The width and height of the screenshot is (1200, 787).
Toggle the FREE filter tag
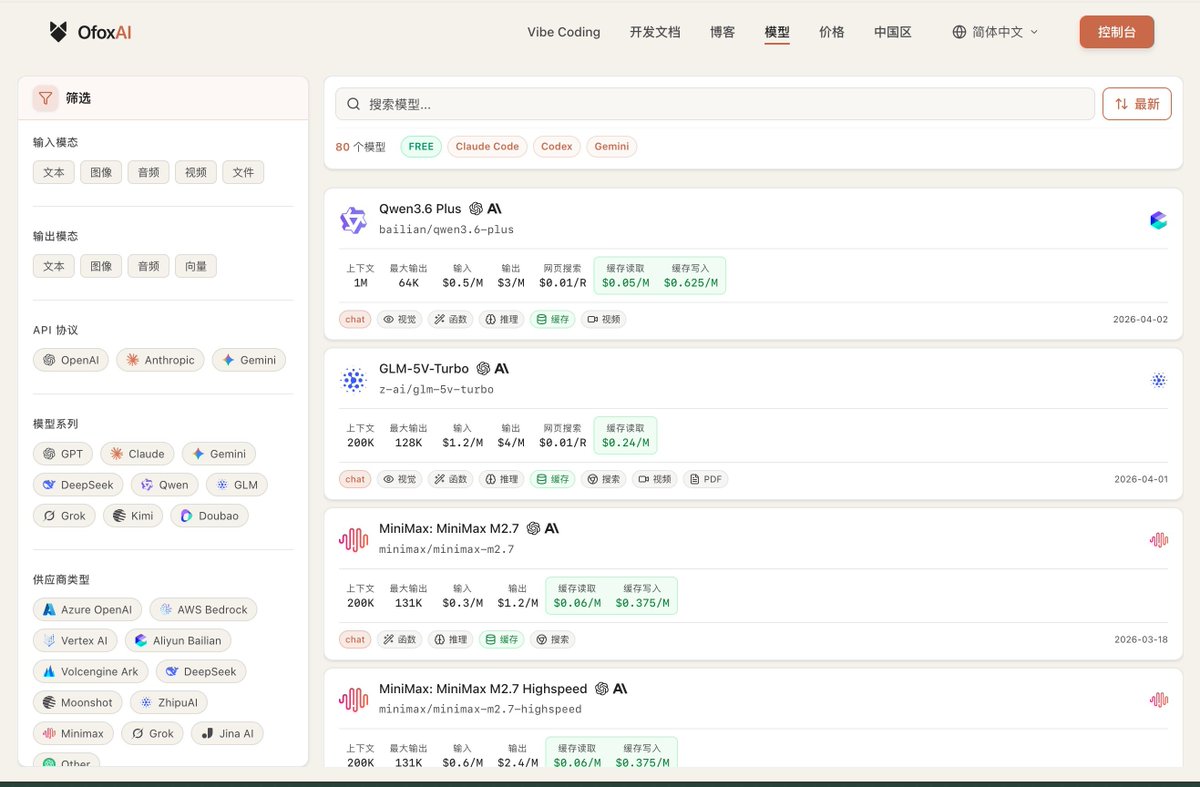coord(420,146)
